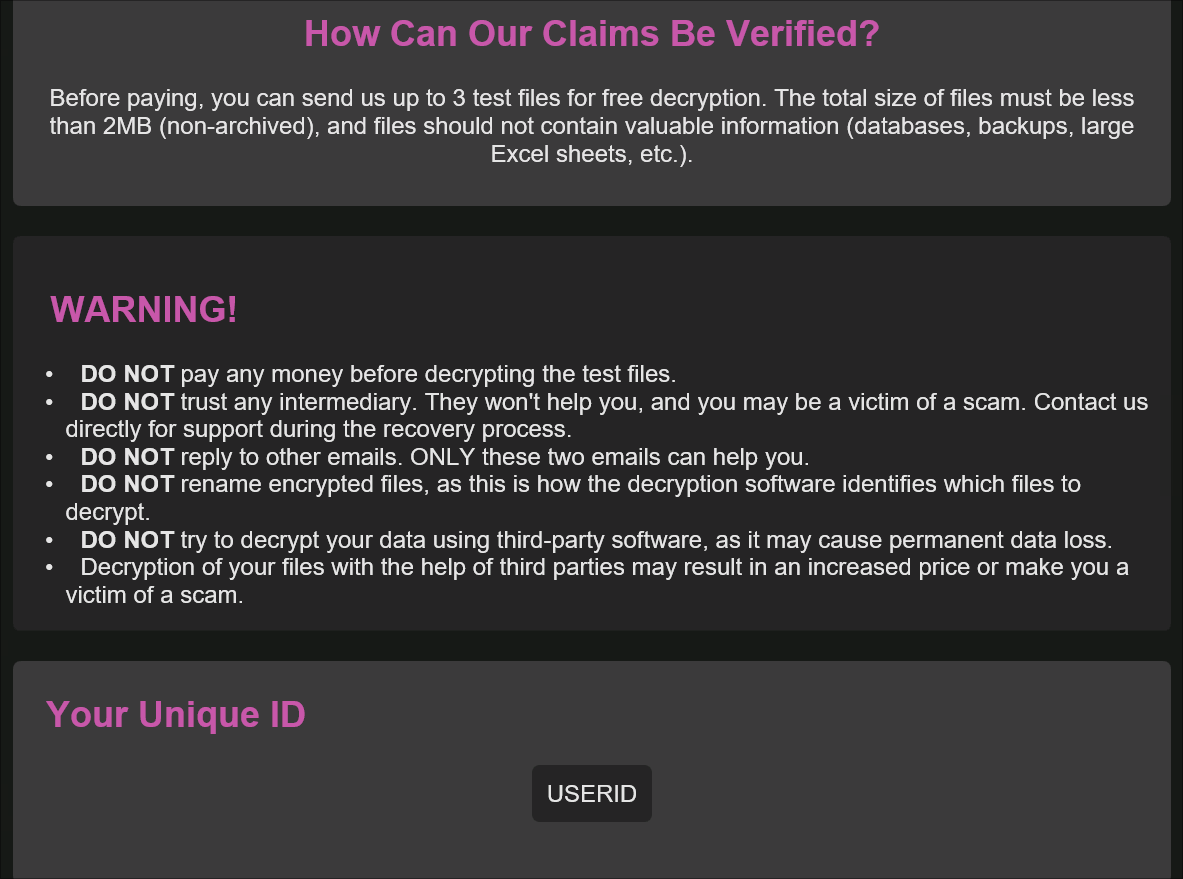Click the "Your Unique ID" heading
Image resolution: width=1183 pixels, height=879 pixels.
pos(176,715)
